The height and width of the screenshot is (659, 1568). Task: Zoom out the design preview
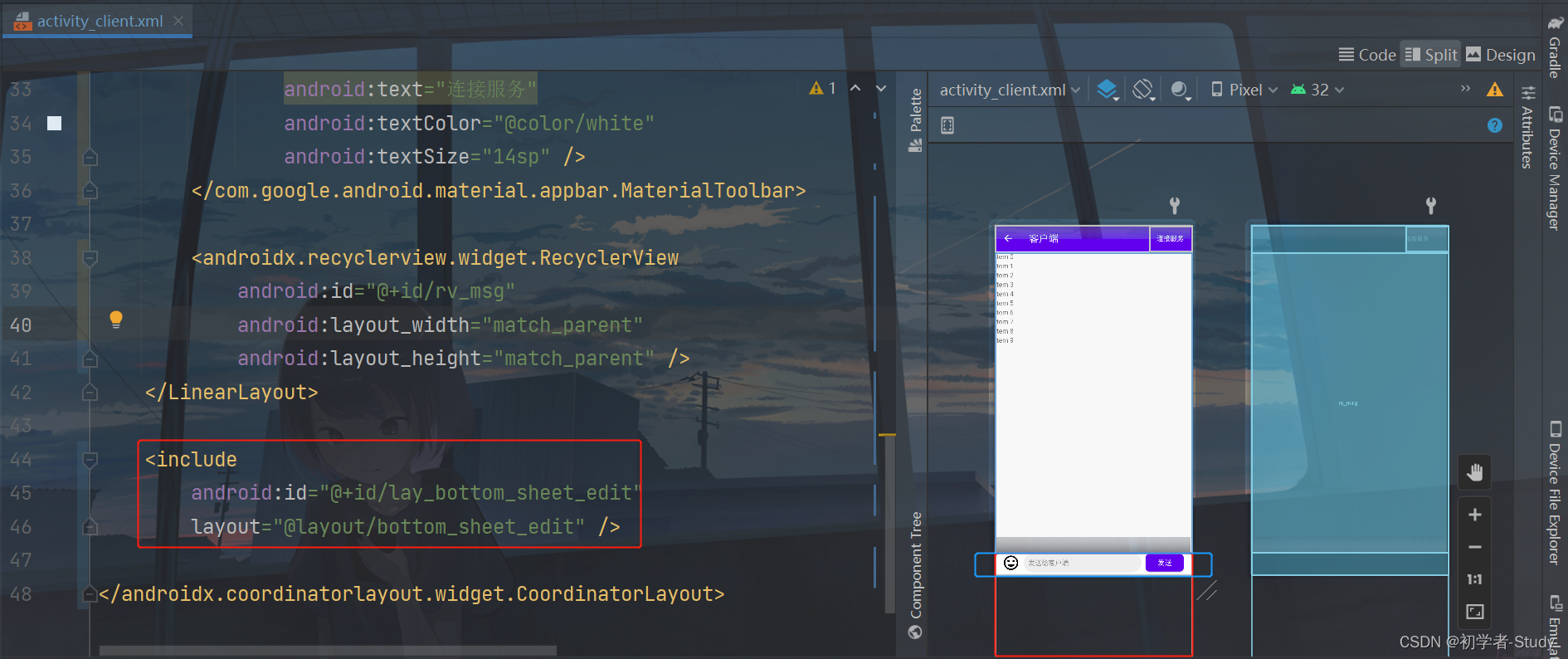pyautogui.click(x=1474, y=547)
